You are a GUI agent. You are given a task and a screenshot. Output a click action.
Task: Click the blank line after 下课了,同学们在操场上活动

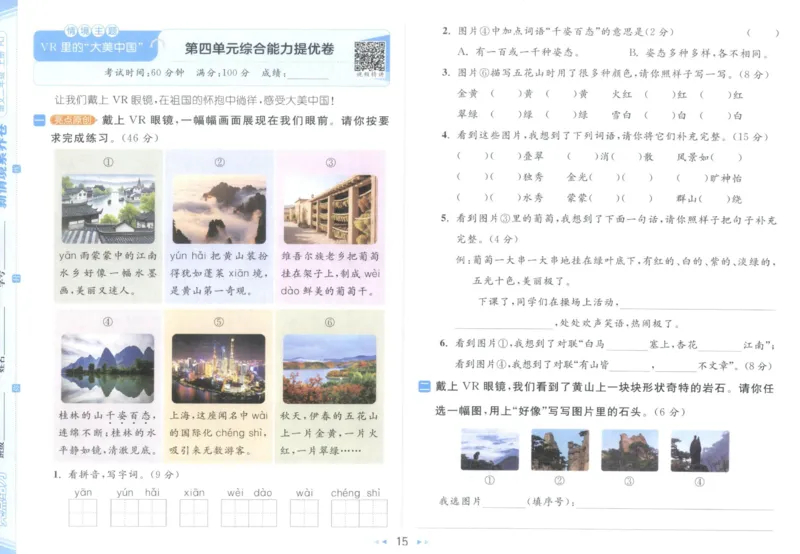click(698, 306)
